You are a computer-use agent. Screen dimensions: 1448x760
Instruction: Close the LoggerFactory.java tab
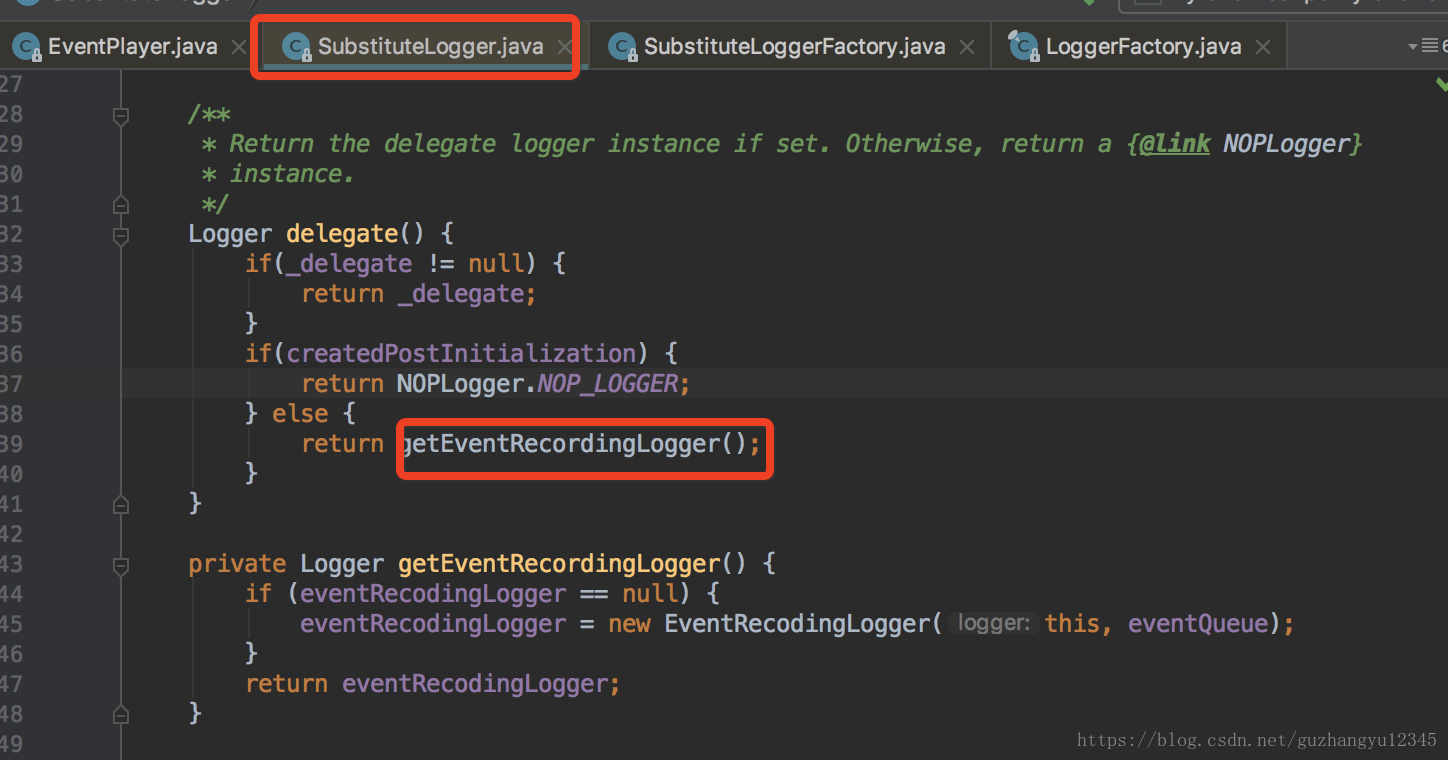(x=1263, y=47)
